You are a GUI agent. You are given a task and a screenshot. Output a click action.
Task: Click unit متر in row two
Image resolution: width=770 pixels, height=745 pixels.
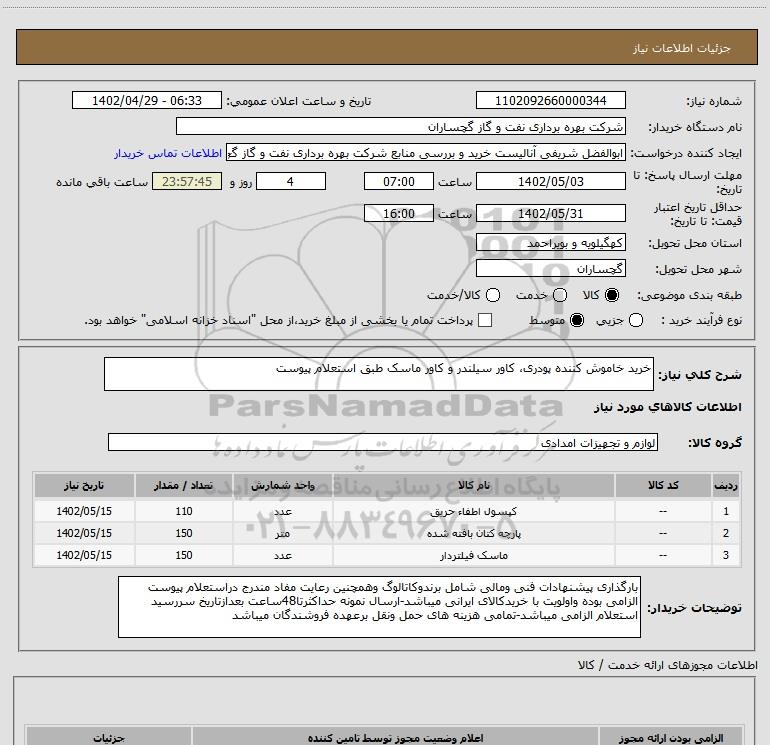tap(282, 533)
